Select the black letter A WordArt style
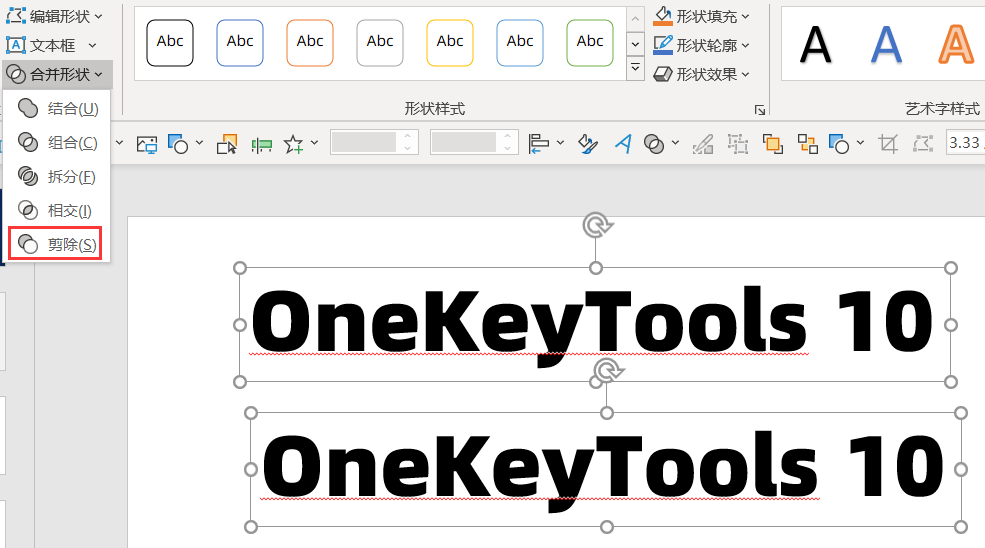The height and width of the screenshot is (548, 985). tap(817, 44)
